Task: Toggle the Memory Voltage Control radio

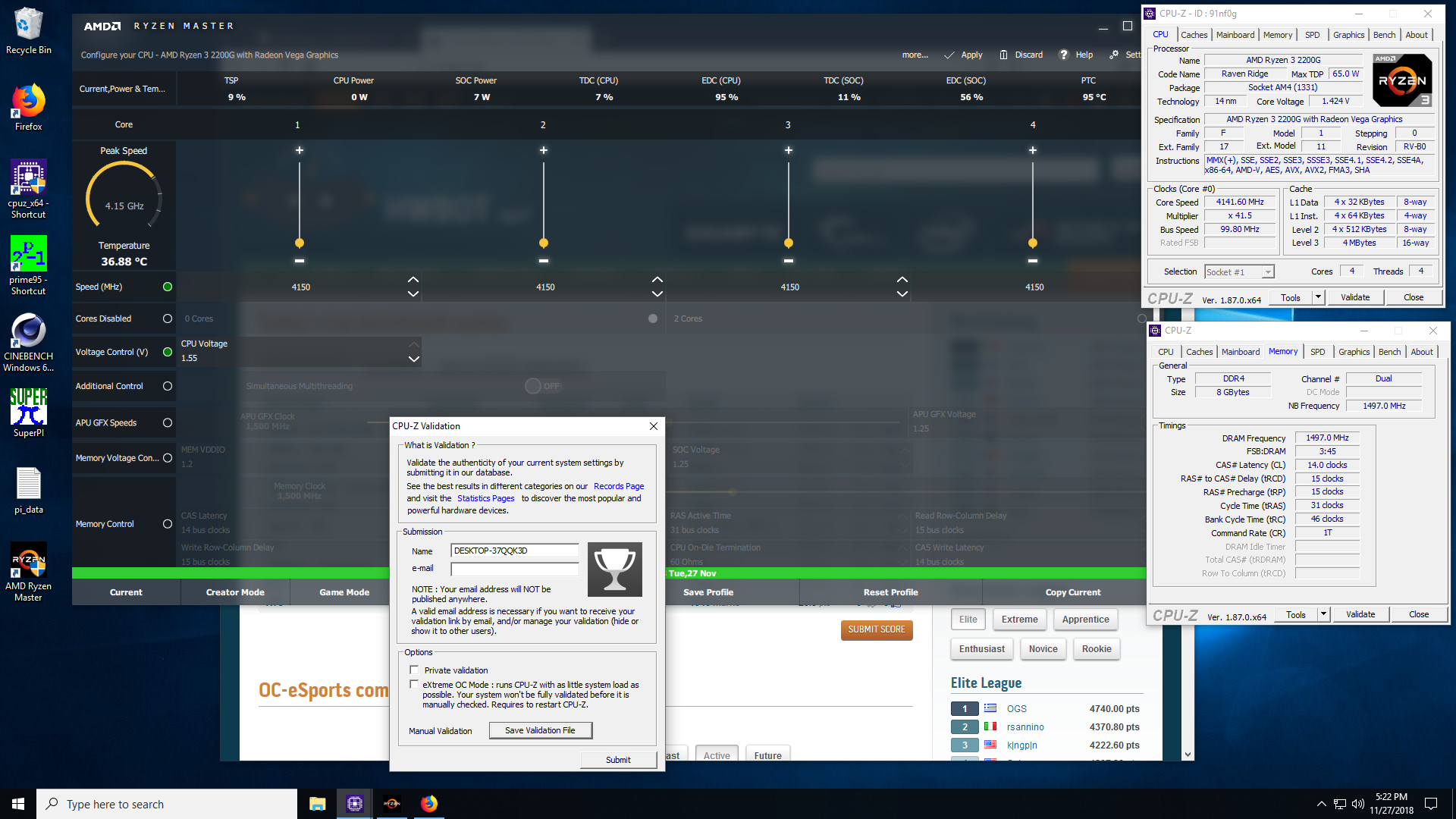Action: coord(168,458)
